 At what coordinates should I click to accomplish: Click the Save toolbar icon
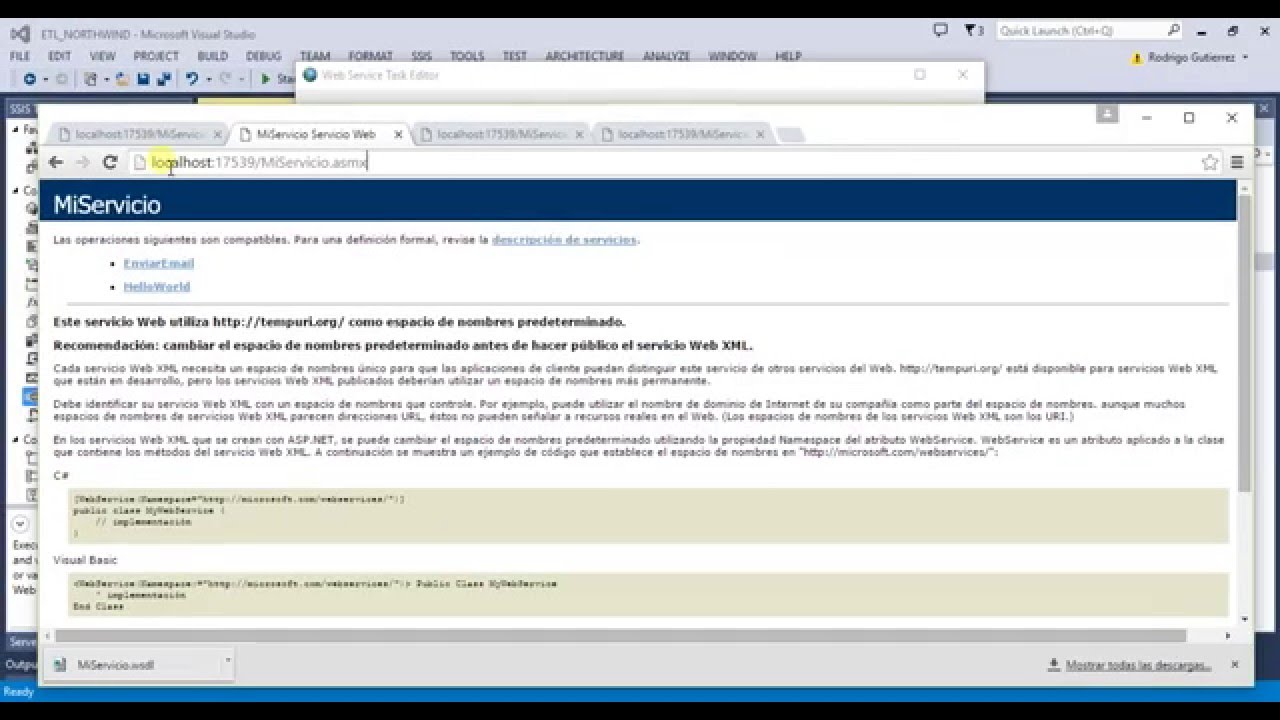(143, 78)
